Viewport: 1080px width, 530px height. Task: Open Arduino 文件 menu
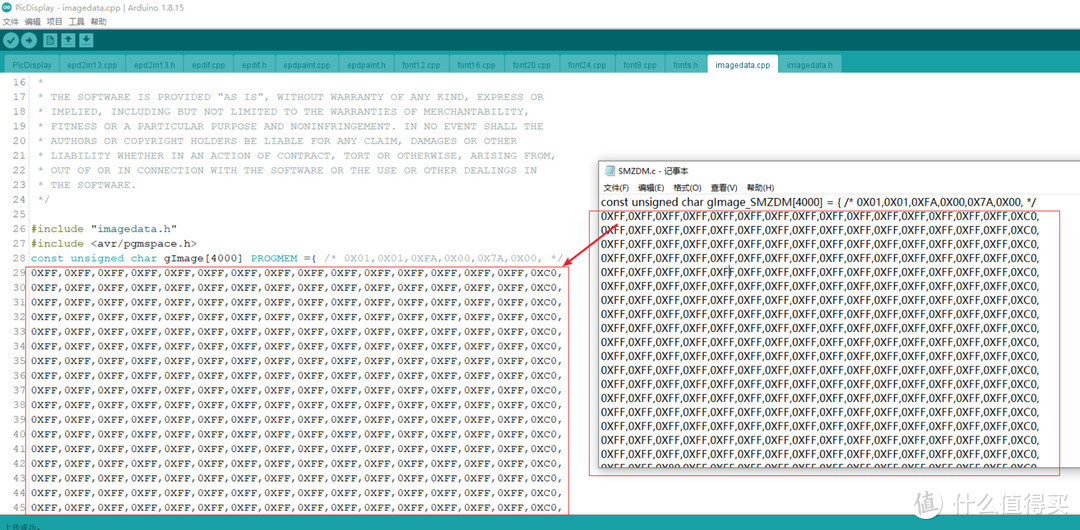pyautogui.click(x=10, y=21)
